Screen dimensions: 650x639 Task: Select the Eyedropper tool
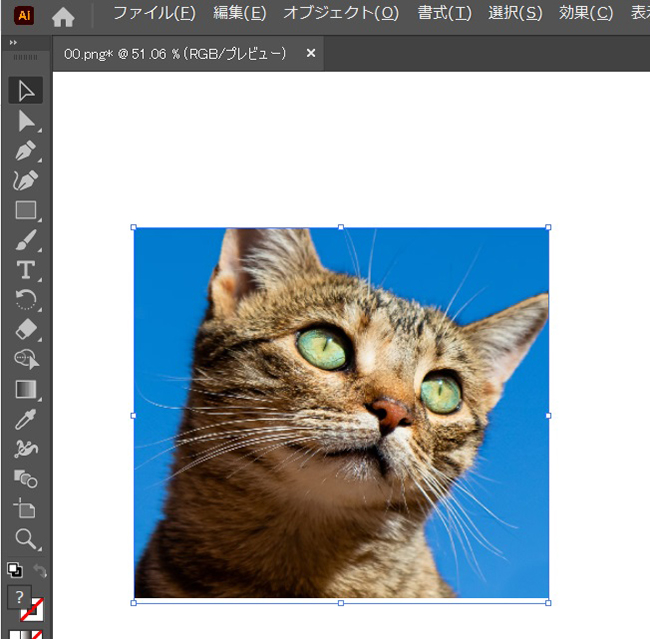25,419
